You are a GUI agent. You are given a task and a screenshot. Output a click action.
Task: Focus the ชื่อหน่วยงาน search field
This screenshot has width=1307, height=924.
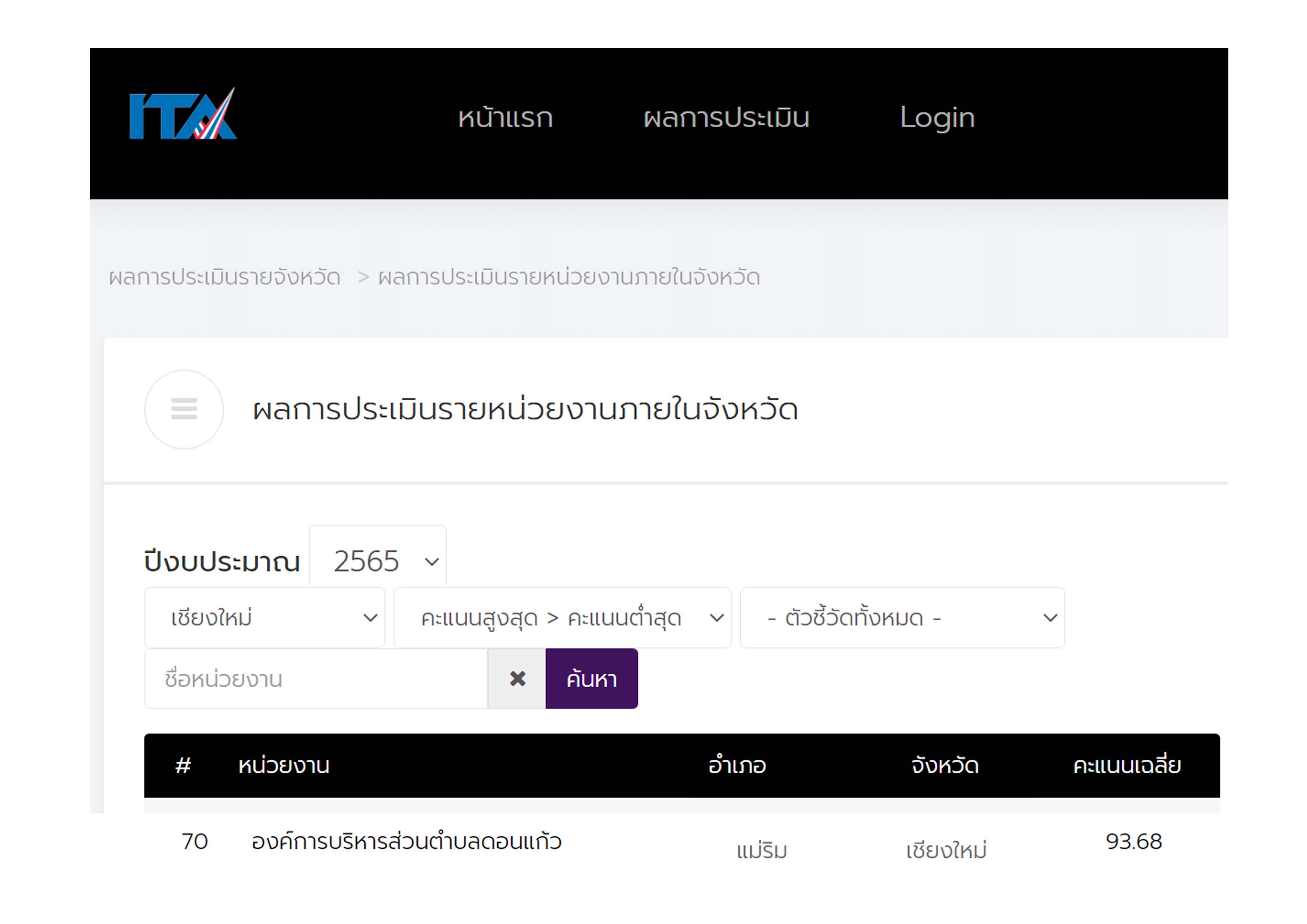click(316, 678)
